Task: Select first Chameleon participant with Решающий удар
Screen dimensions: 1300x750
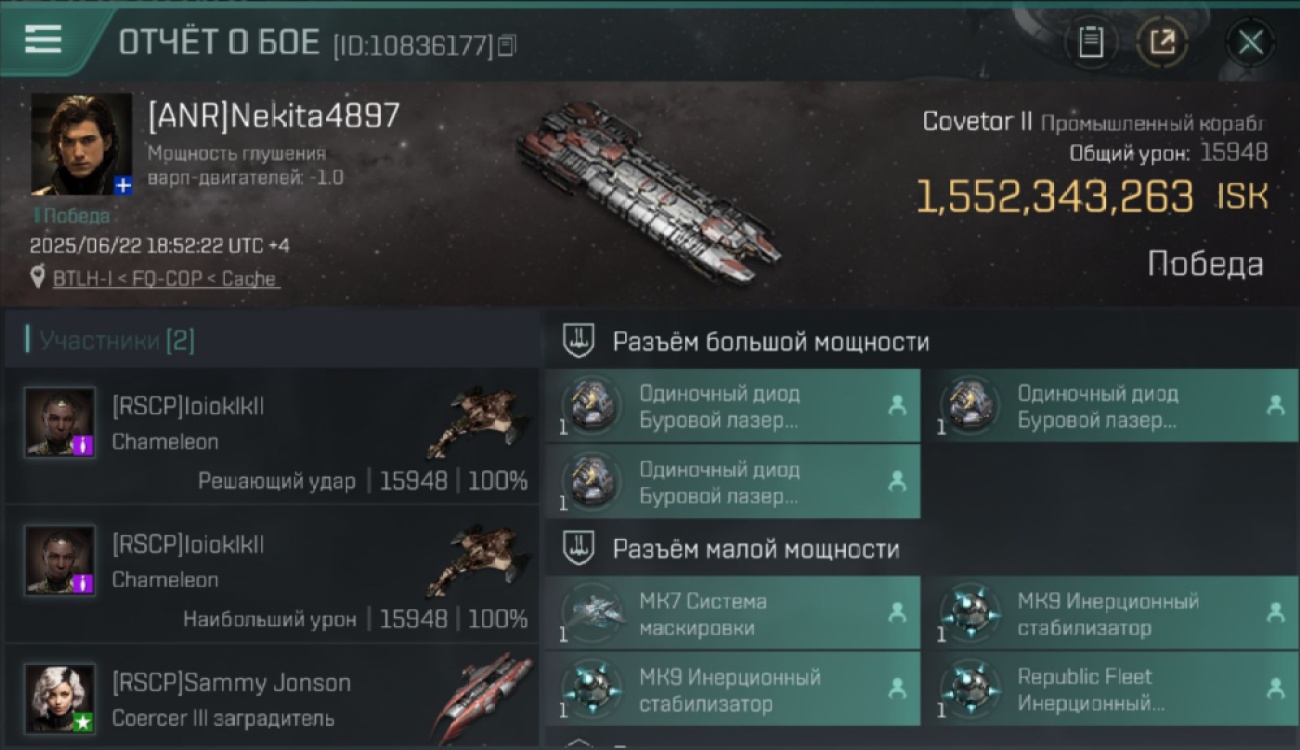Action: pos(272,436)
